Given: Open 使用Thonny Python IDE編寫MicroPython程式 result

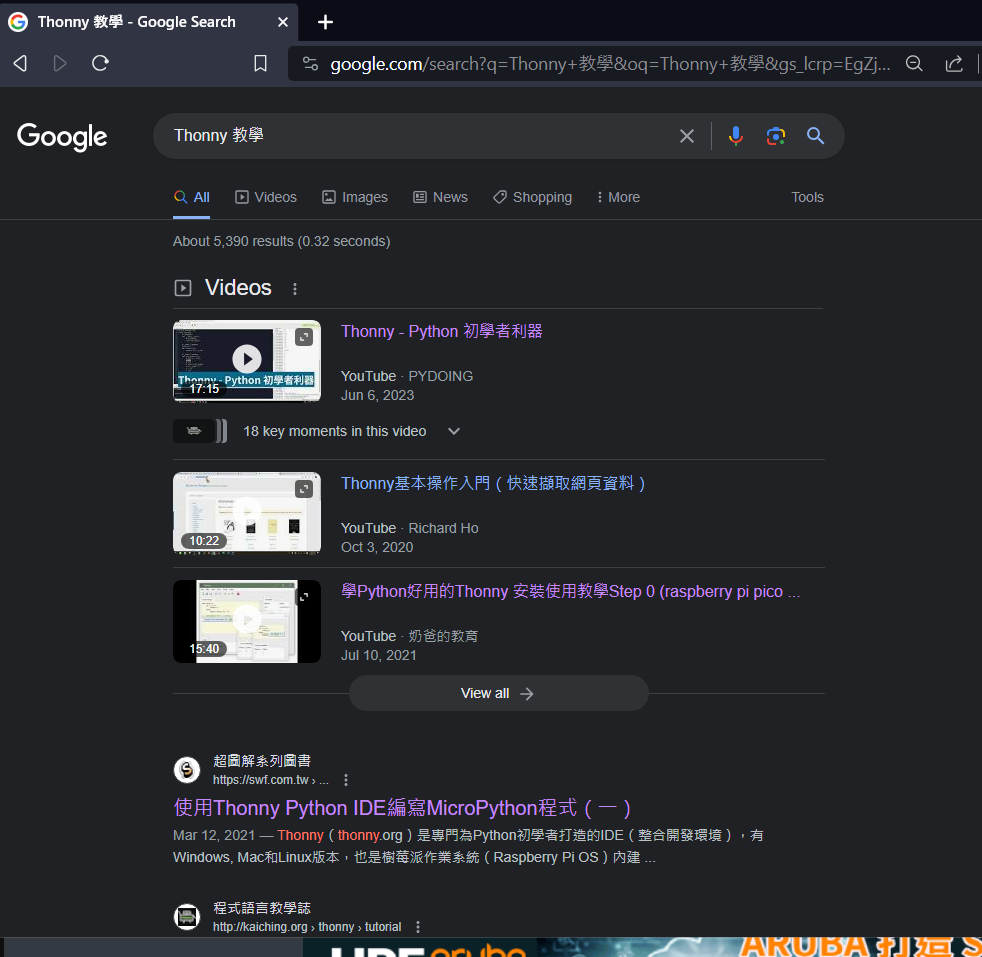Looking at the screenshot, I should pyautogui.click(x=402, y=808).
